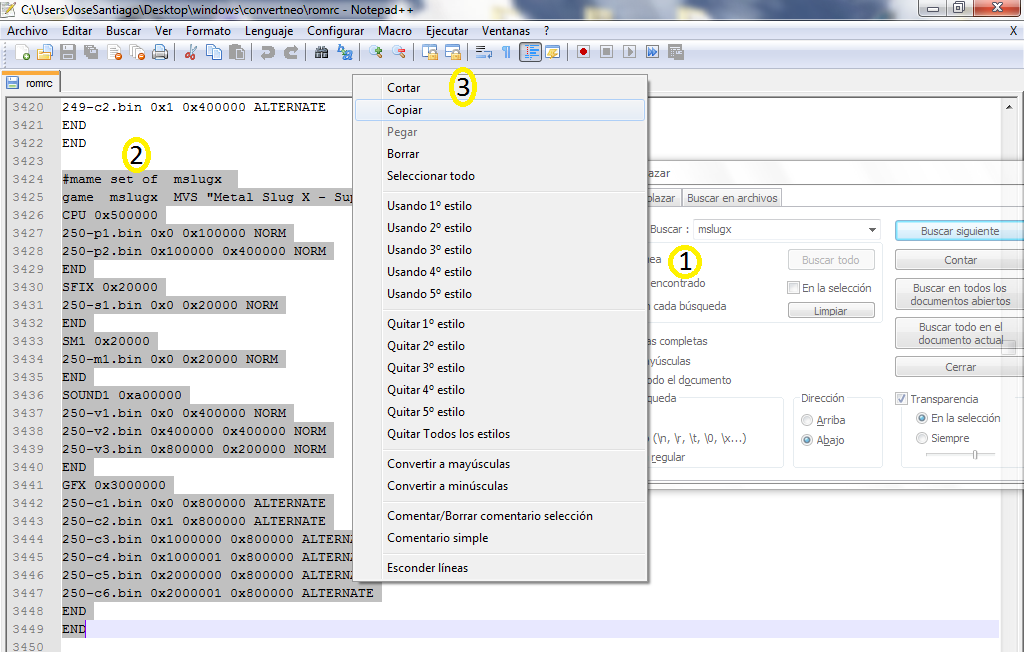
Task: Print the document with the printer icon
Action: point(160,52)
